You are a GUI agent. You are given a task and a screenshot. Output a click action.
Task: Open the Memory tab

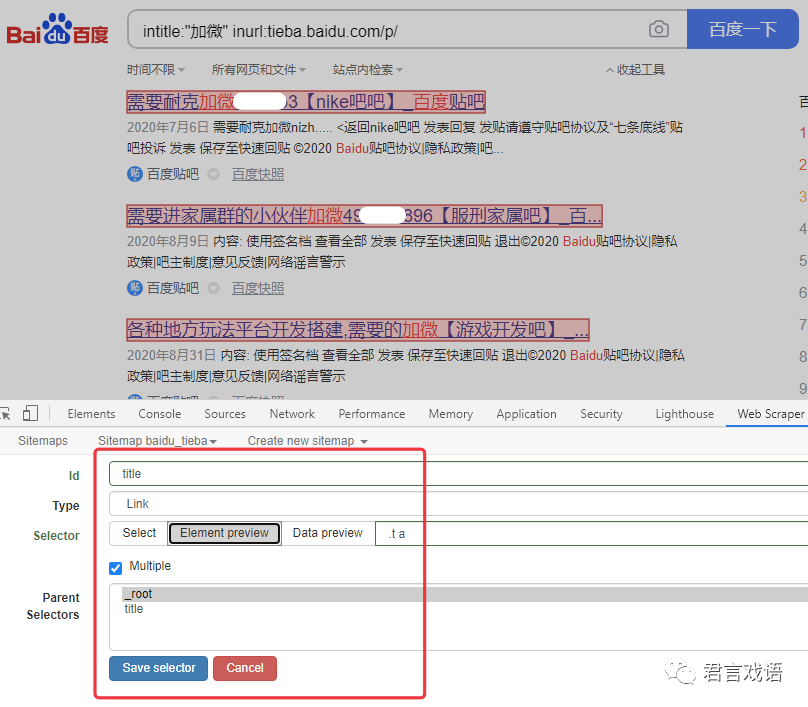coord(451,414)
